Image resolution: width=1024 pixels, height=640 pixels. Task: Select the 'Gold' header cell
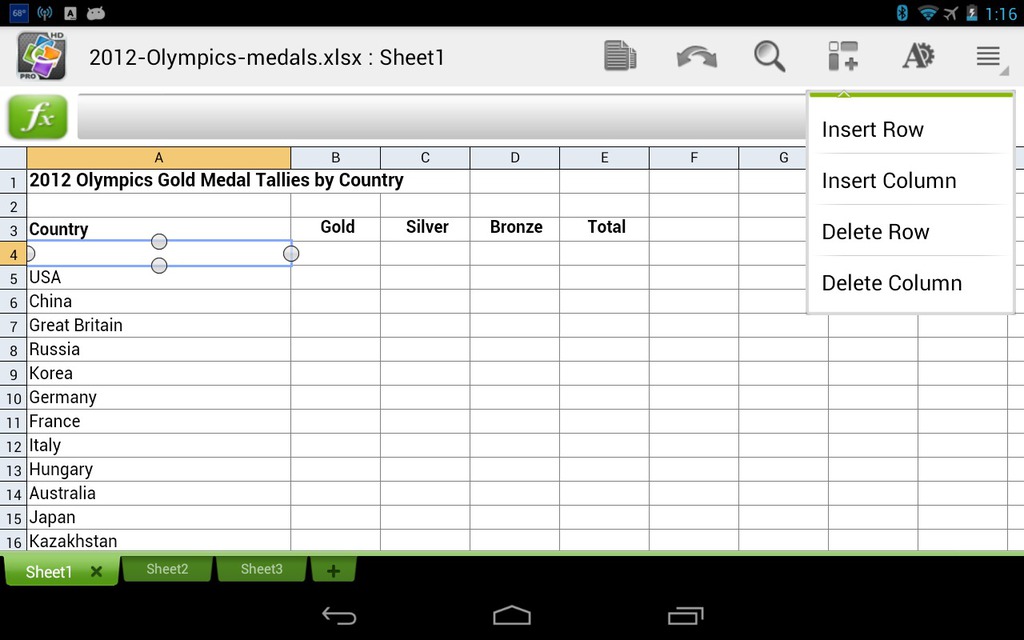336,229
